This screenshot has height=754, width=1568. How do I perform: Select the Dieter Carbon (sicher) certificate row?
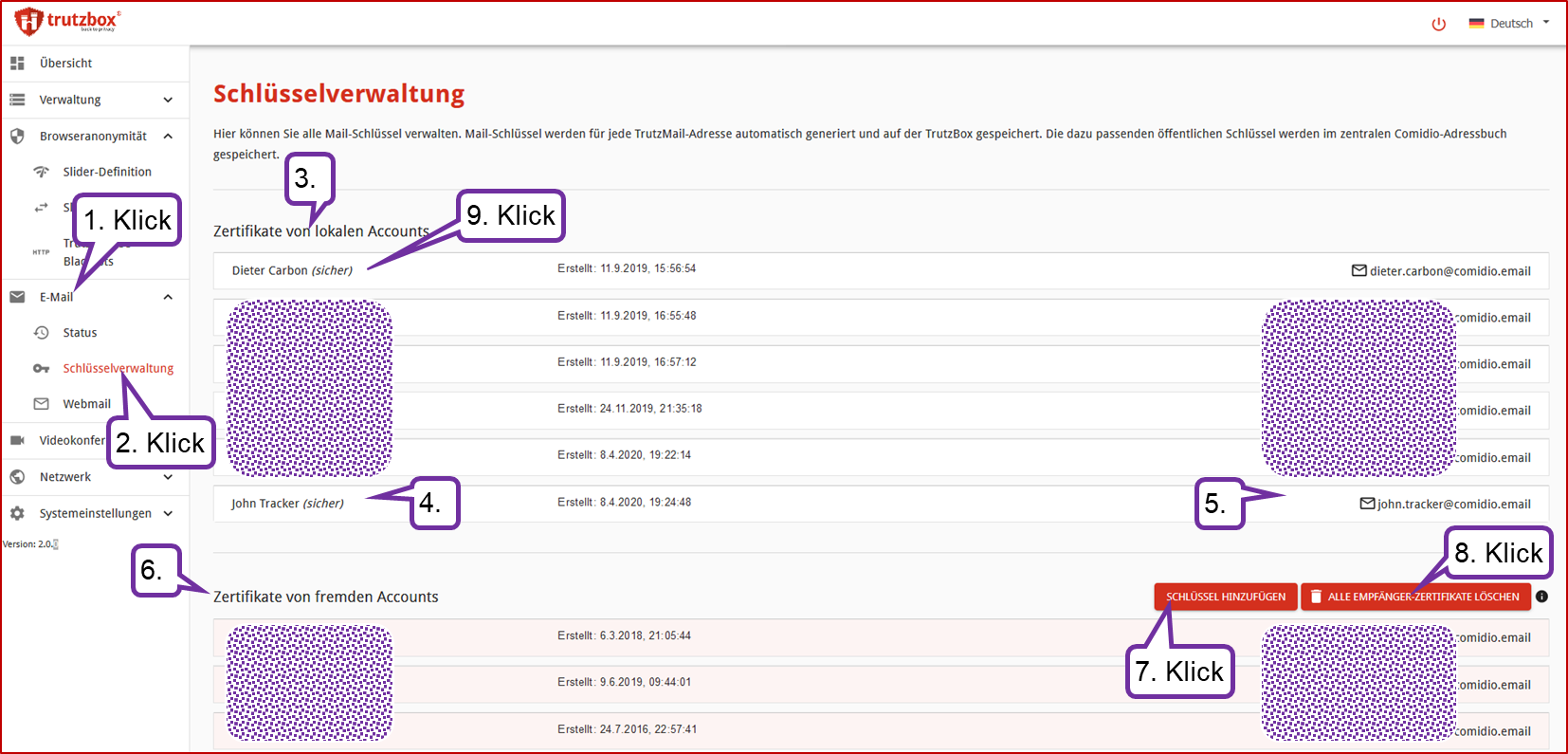(x=881, y=270)
